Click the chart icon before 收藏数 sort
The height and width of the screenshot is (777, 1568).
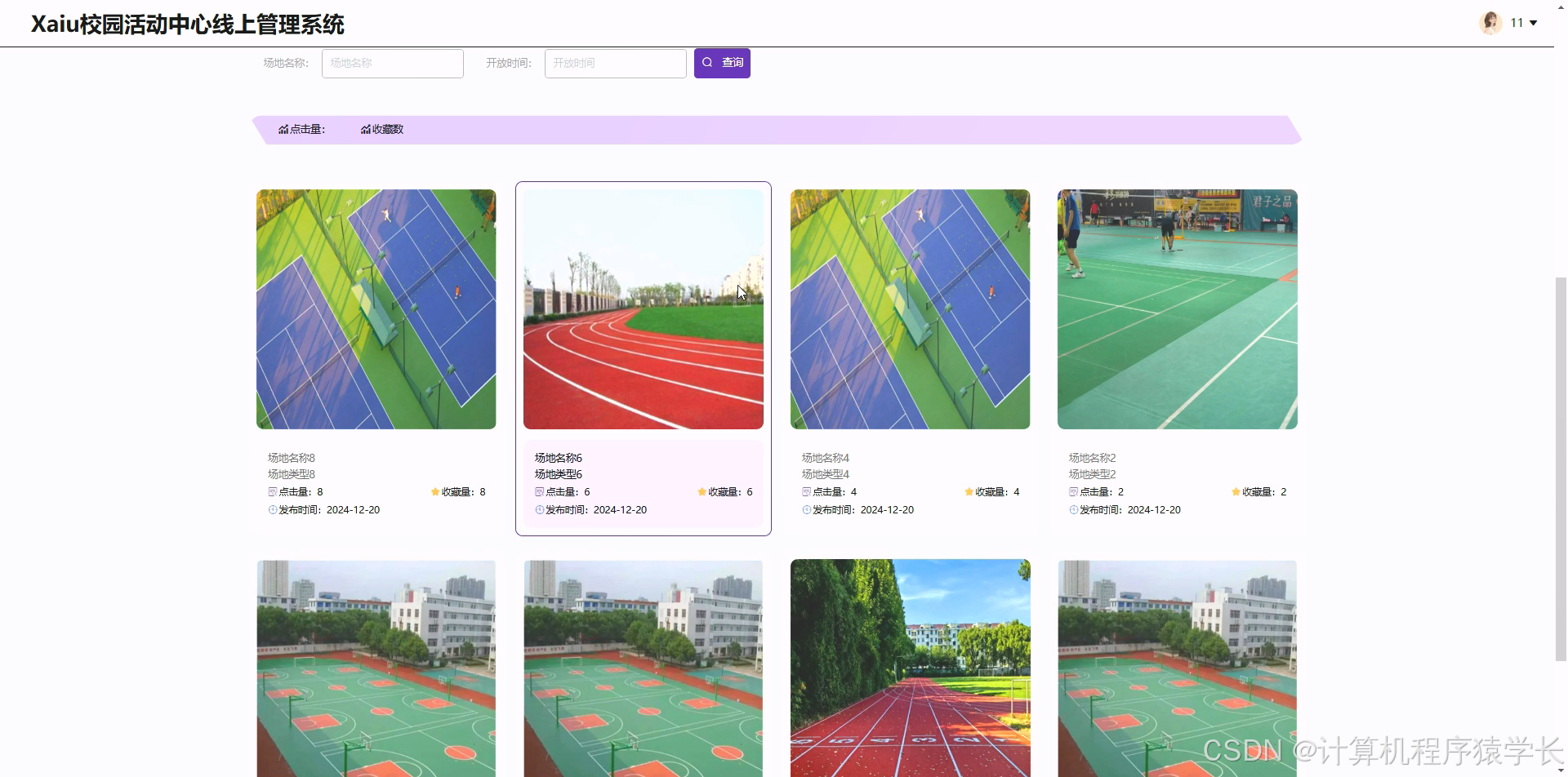(x=366, y=129)
